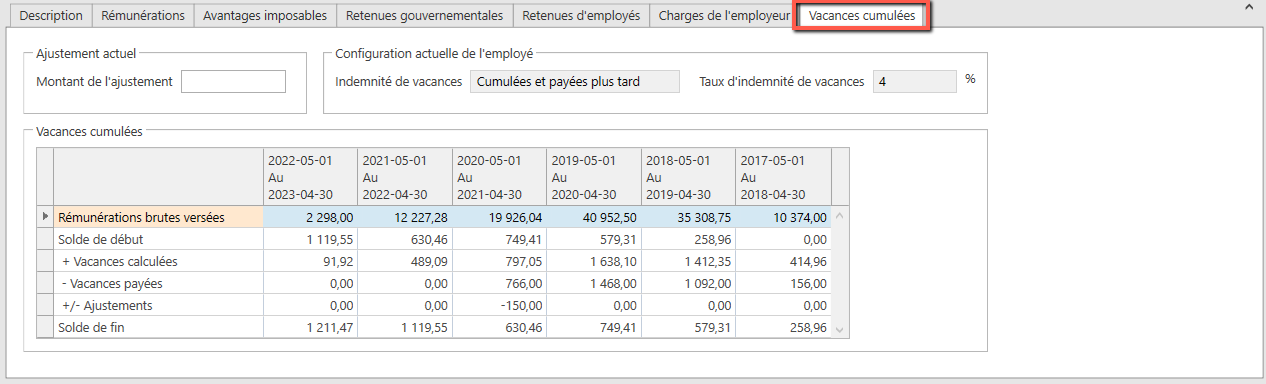Select the 2022-05-01 au 2023-04-30 column header
1266x384 pixels.
point(310,177)
